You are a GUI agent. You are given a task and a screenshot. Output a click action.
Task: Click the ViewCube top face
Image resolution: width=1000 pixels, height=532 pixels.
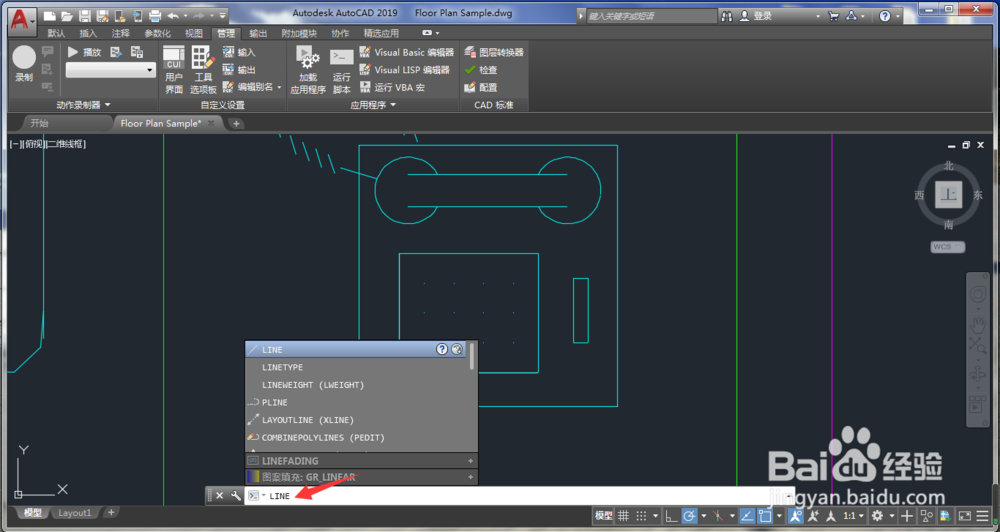(x=948, y=195)
